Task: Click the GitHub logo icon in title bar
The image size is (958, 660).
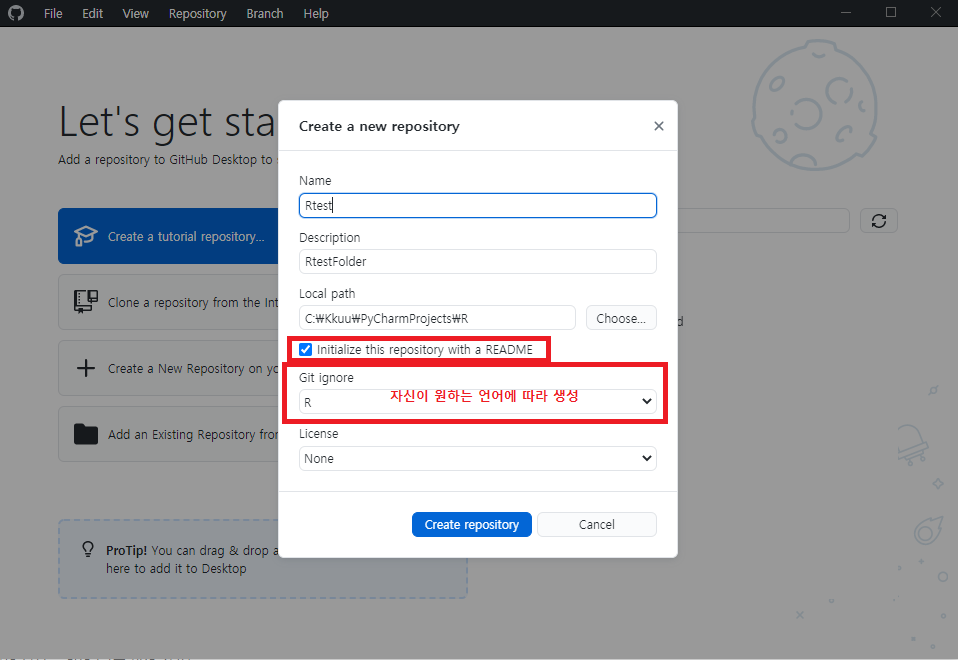Action: (16, 13)
